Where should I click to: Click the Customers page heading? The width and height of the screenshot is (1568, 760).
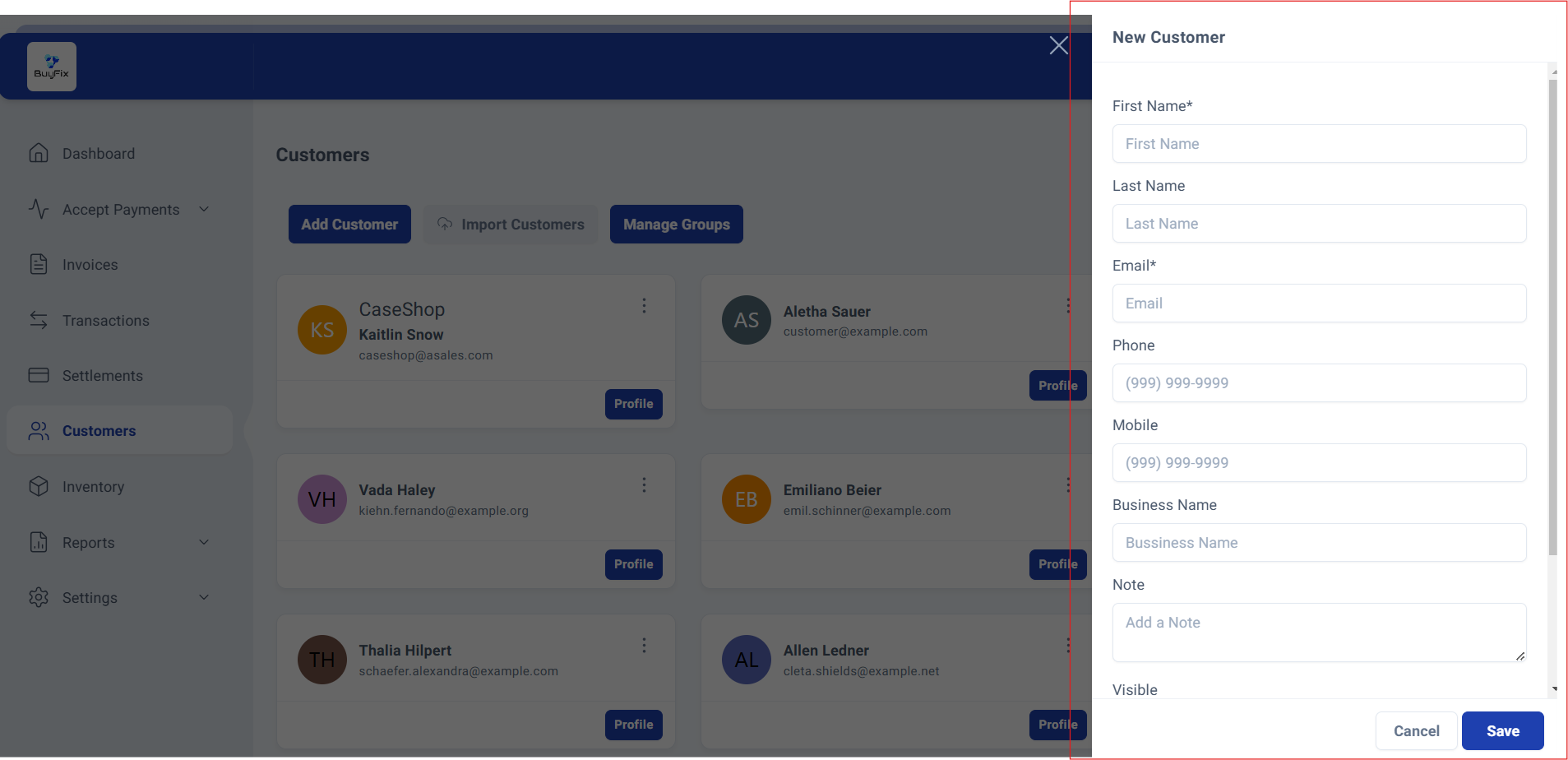tap(322, 155)
